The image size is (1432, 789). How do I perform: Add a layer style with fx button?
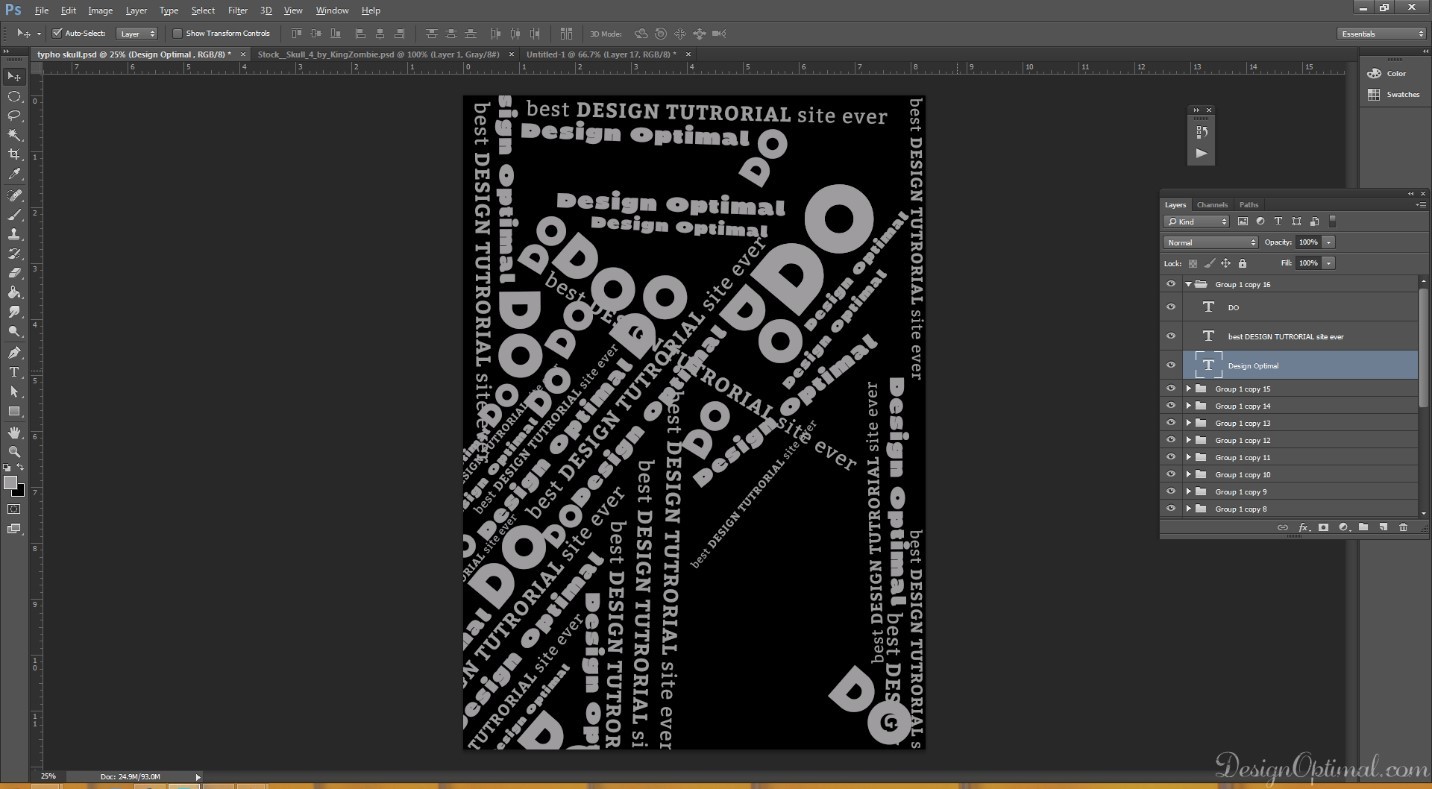1303,527
